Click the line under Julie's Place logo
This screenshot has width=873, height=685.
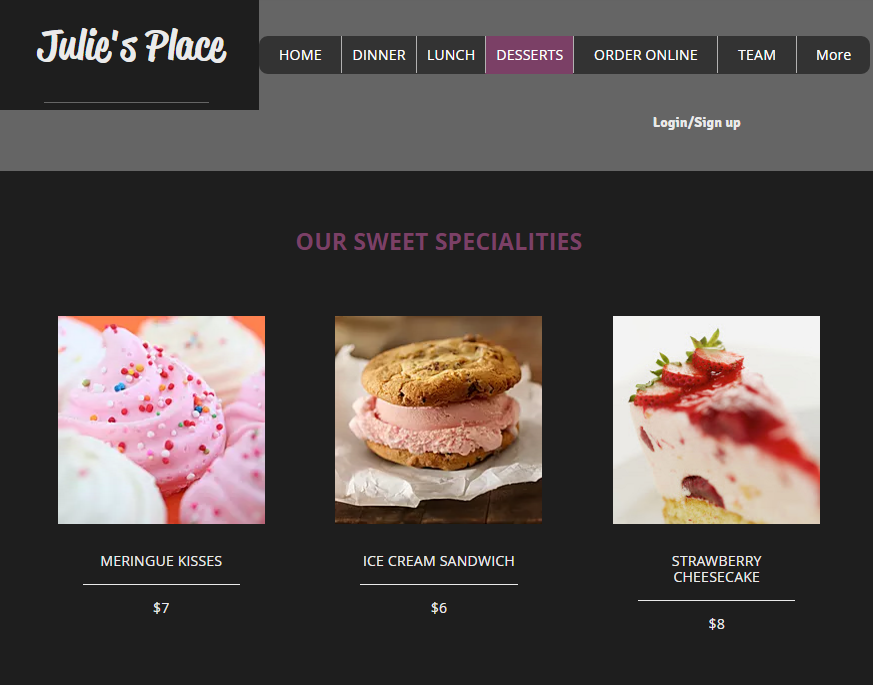click(126, 102)
